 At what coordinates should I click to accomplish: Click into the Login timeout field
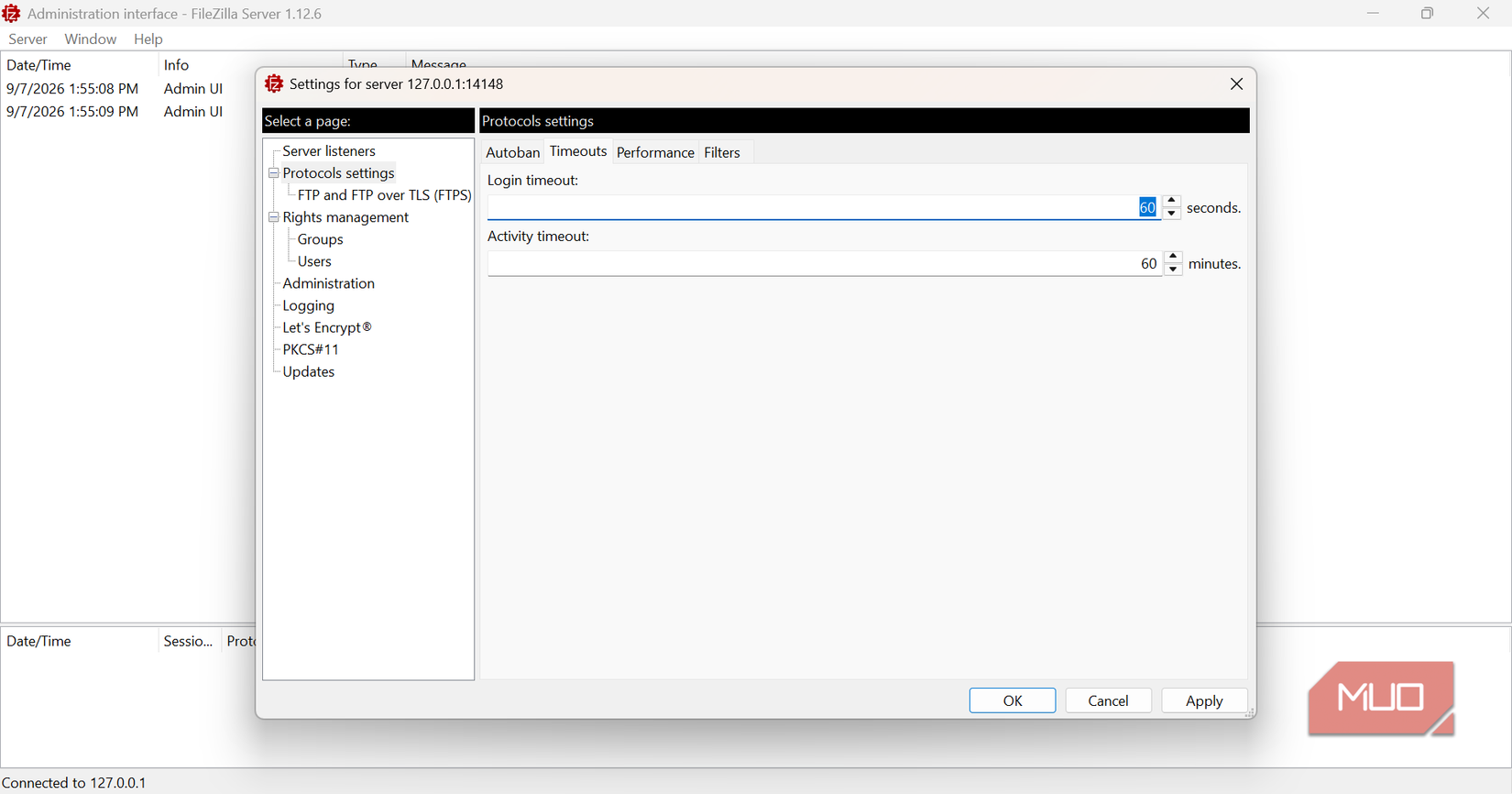tap(824, 208)
